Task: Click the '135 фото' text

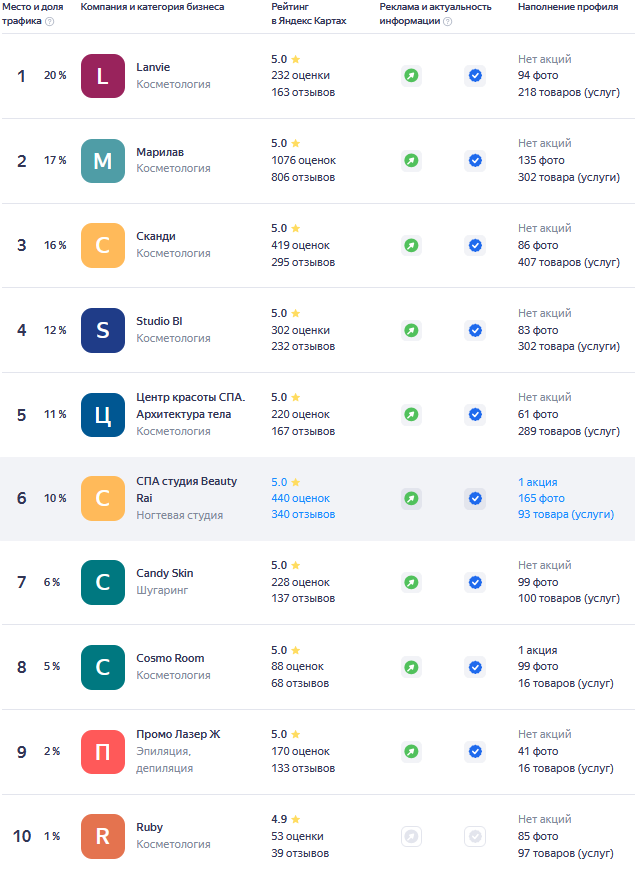Action: 541,161
